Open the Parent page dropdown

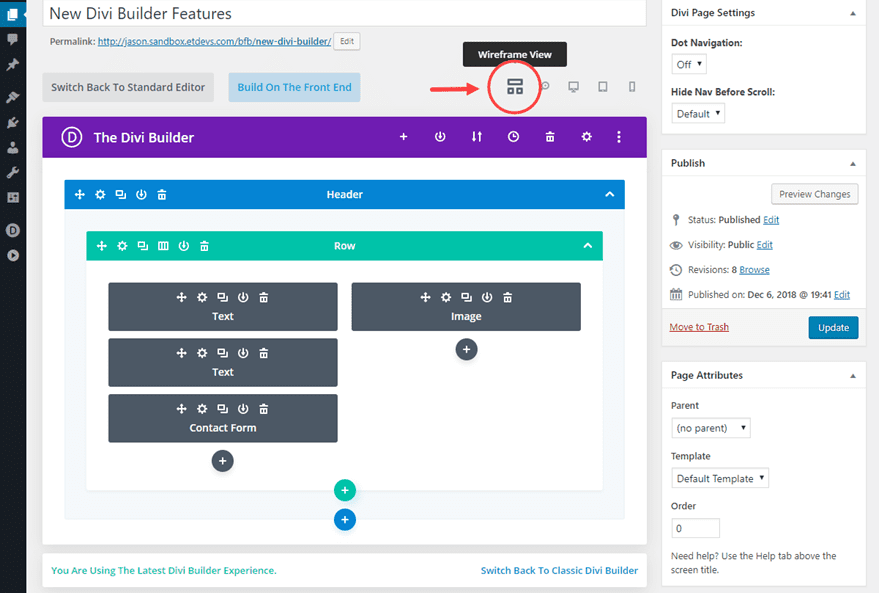click(x=711, y=428)
